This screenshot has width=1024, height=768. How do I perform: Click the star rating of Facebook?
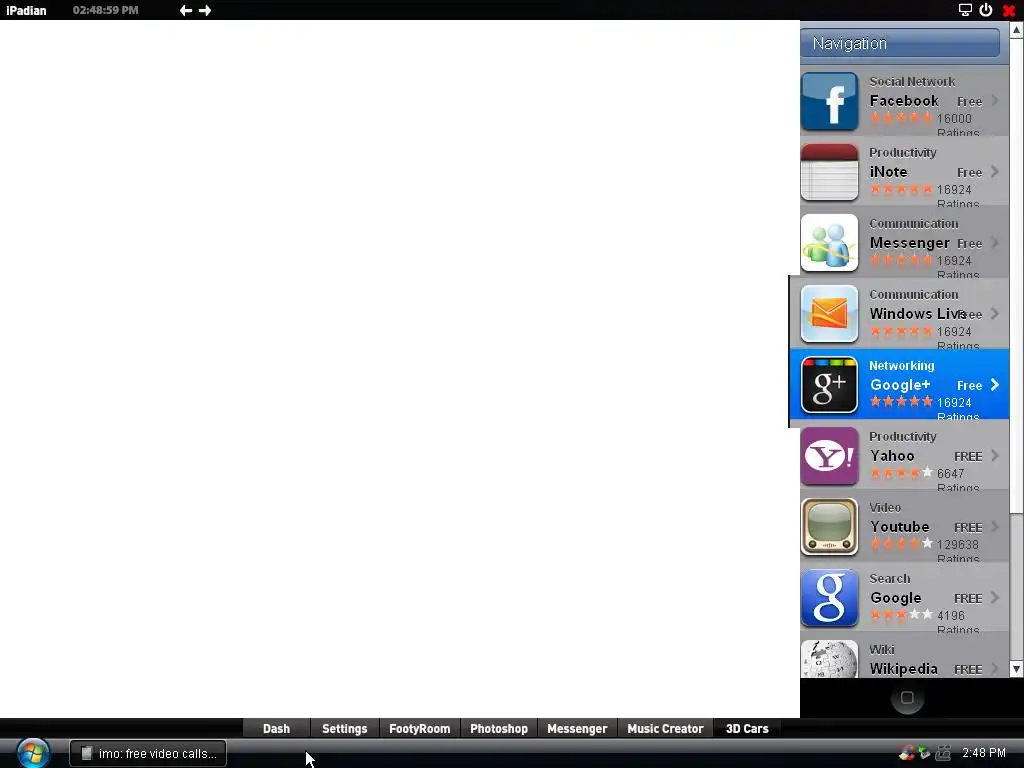[901, 118]
